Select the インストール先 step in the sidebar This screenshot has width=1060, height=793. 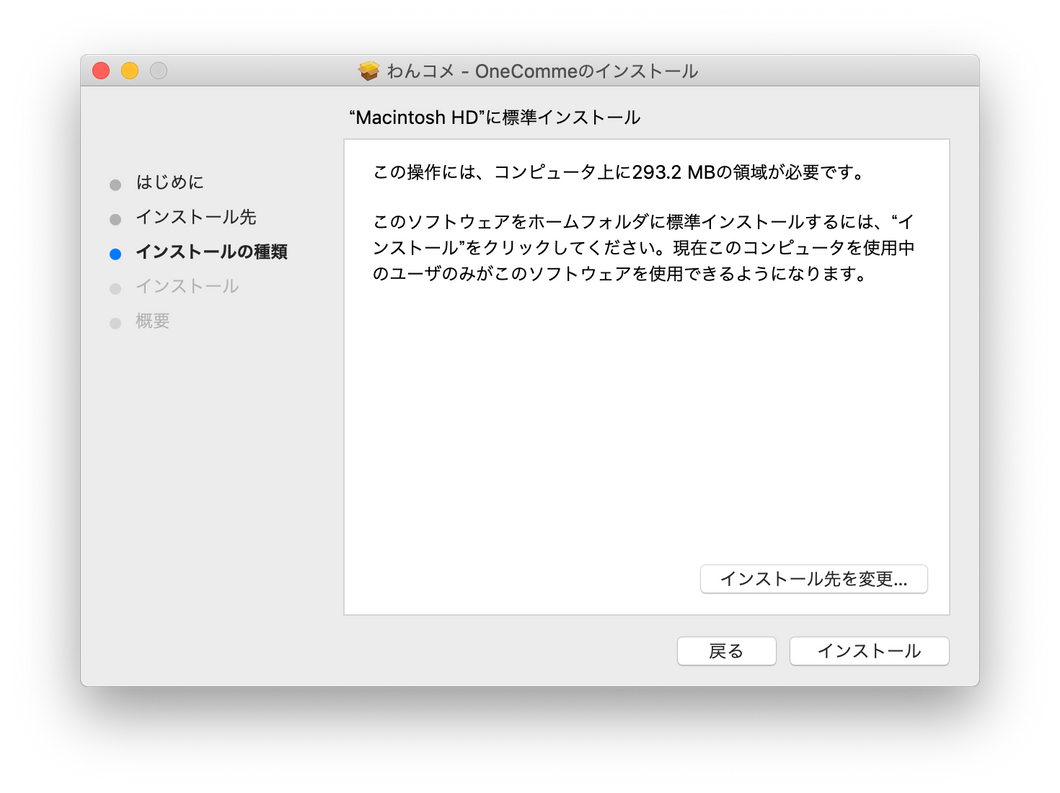point(196,217)
